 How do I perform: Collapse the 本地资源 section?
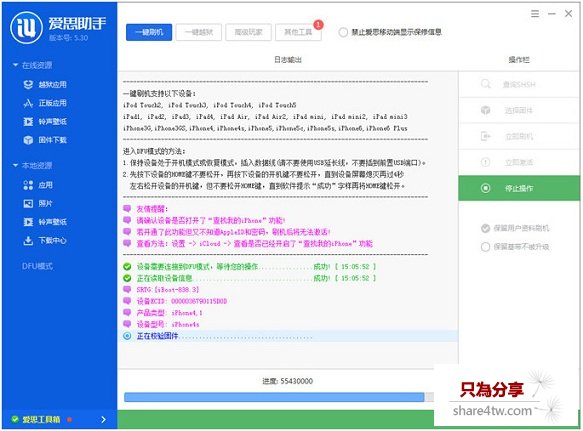[16, 165]
